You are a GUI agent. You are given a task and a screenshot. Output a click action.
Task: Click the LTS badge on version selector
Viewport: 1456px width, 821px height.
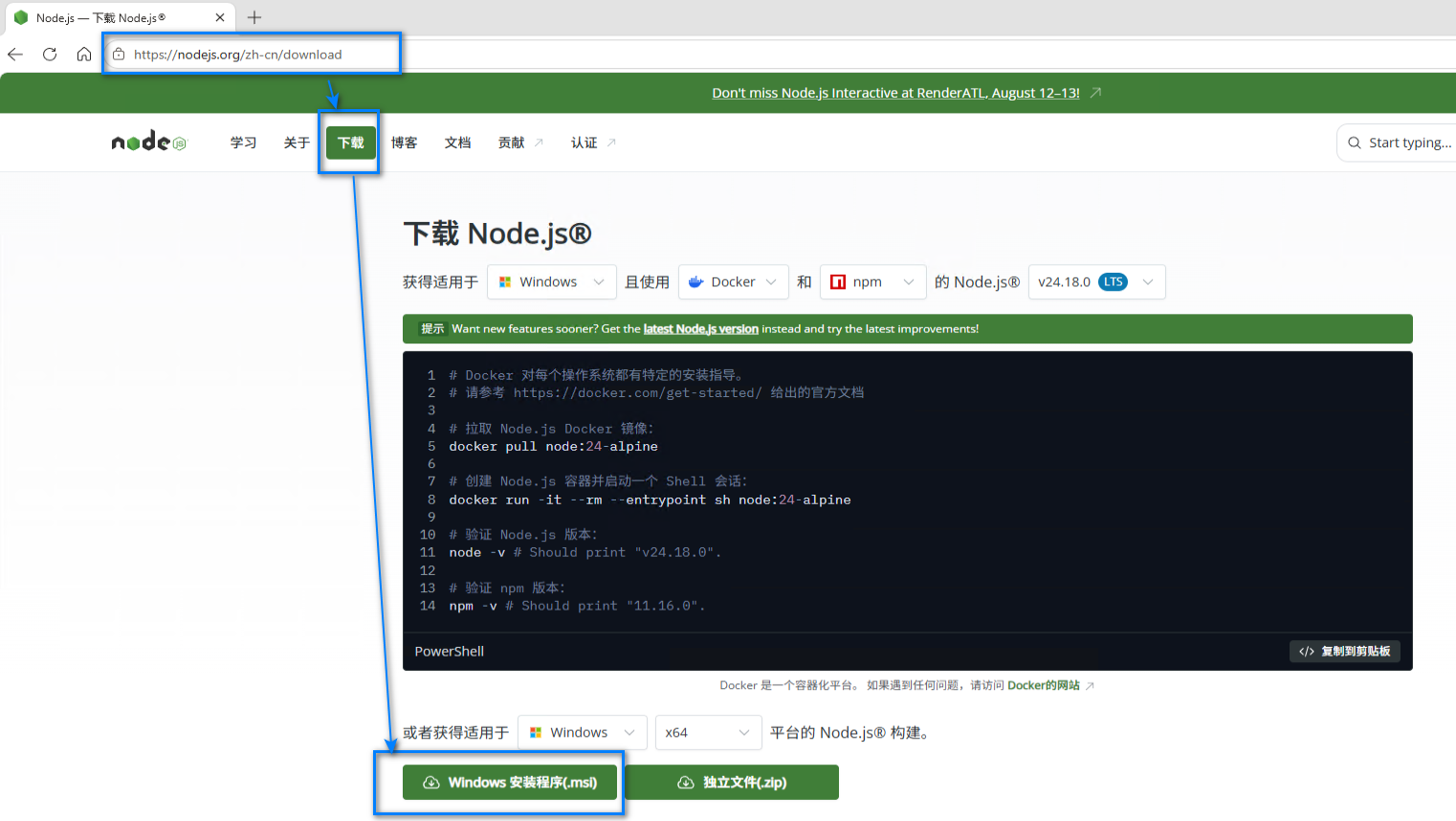coord(1113,282)
